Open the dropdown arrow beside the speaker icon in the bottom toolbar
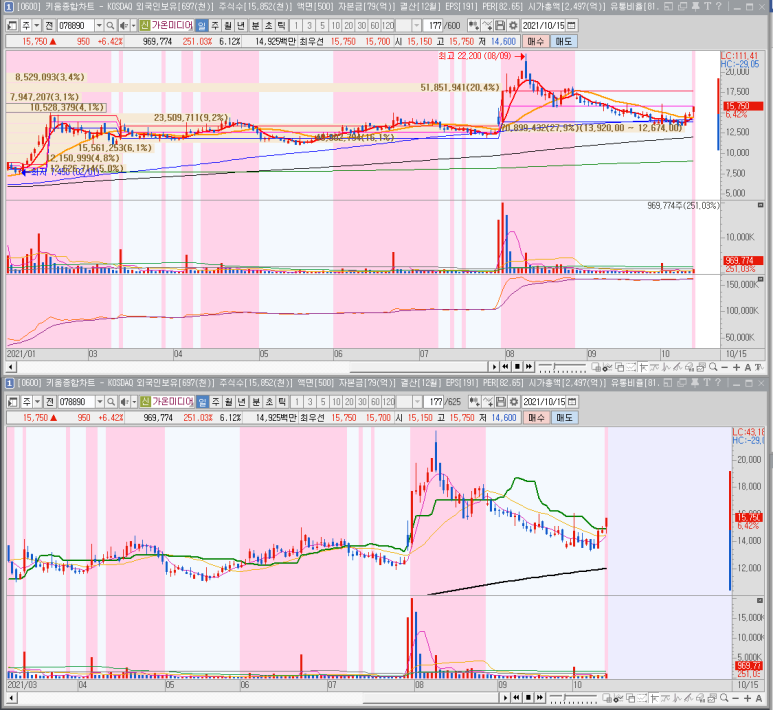 (x=134, y=402)
